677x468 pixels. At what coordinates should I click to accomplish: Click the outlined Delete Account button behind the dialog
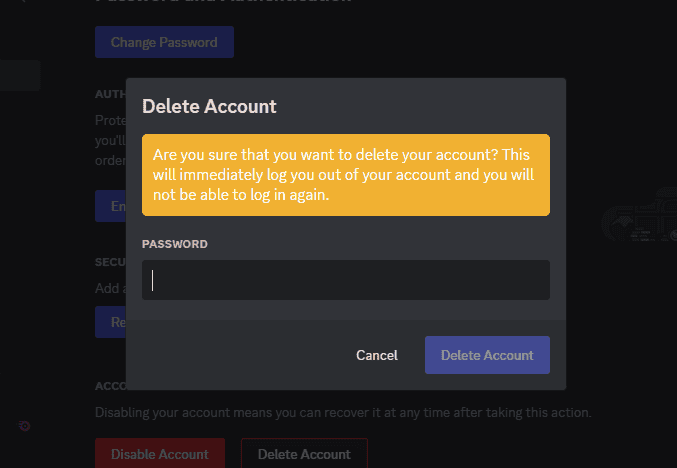[304, 454]
